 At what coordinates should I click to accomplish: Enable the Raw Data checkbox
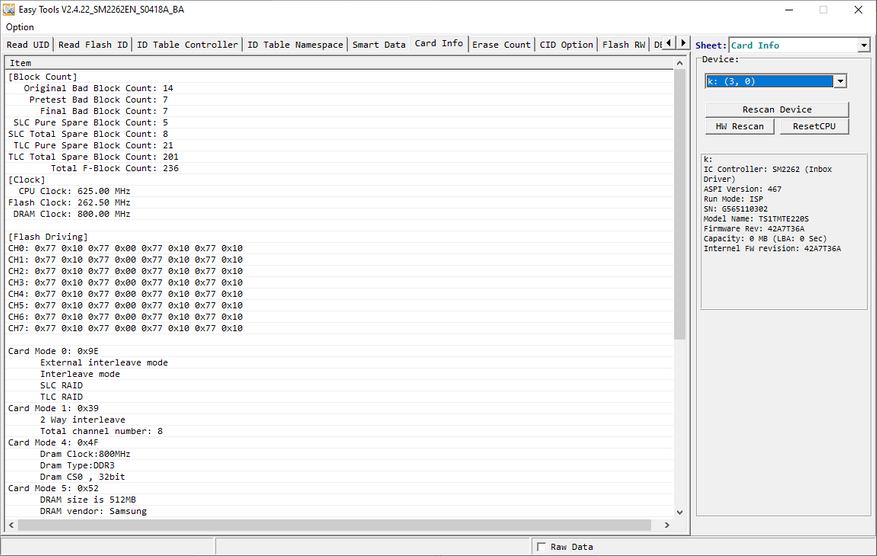click(x=542, y=547)
